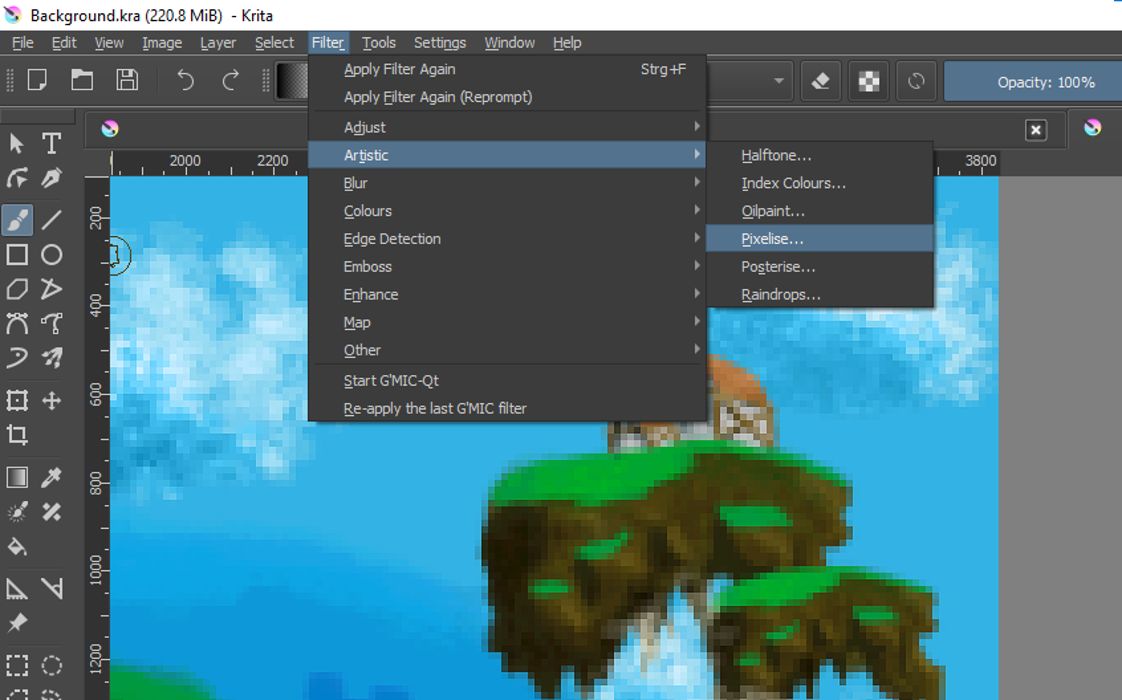Viewport: 1122px width, 700px height.
Task: Click the Undo arrow icon
Action: [185, 81]
